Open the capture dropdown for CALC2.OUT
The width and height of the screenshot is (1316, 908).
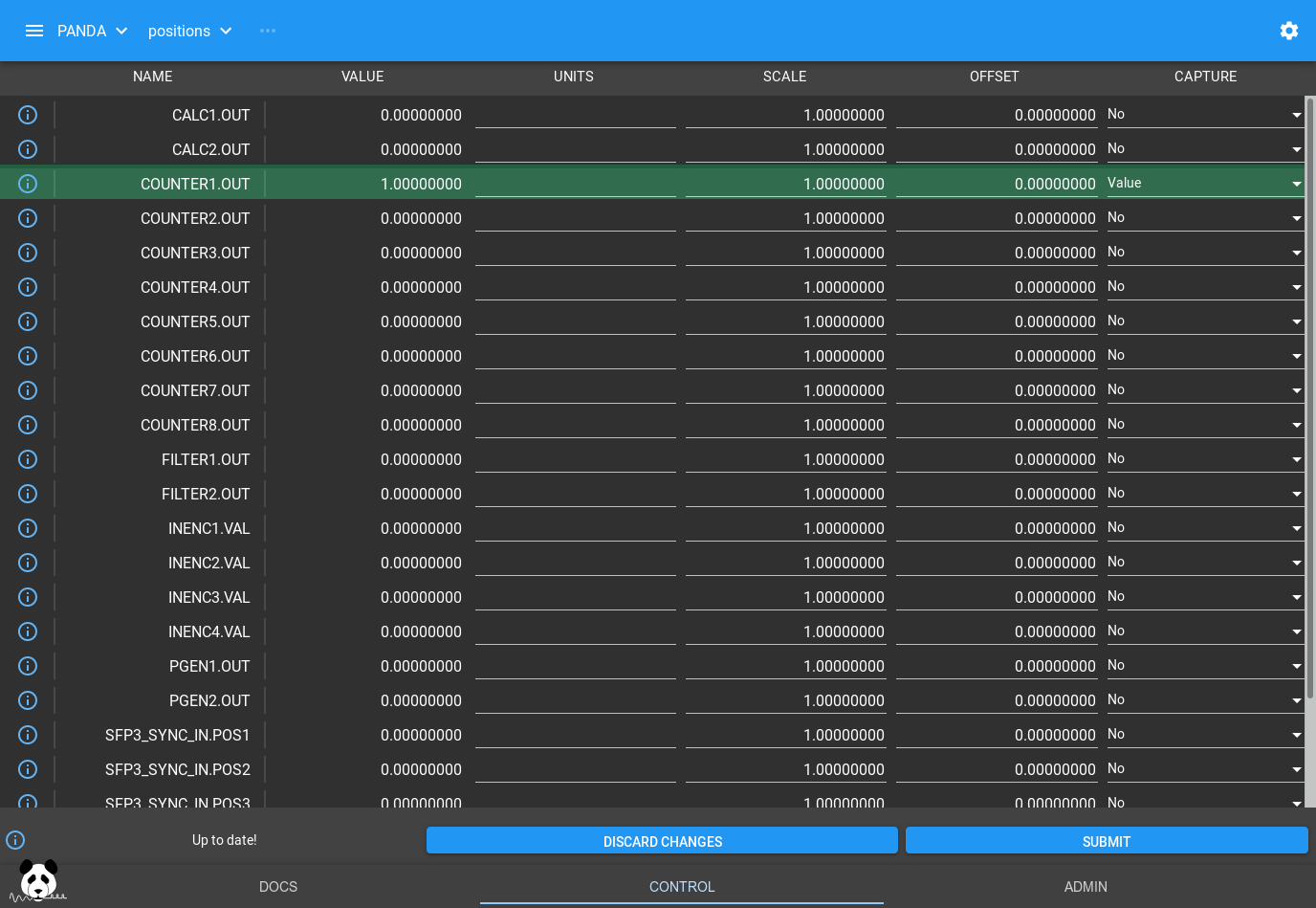pyautogui.click(x=1204, y=149)
